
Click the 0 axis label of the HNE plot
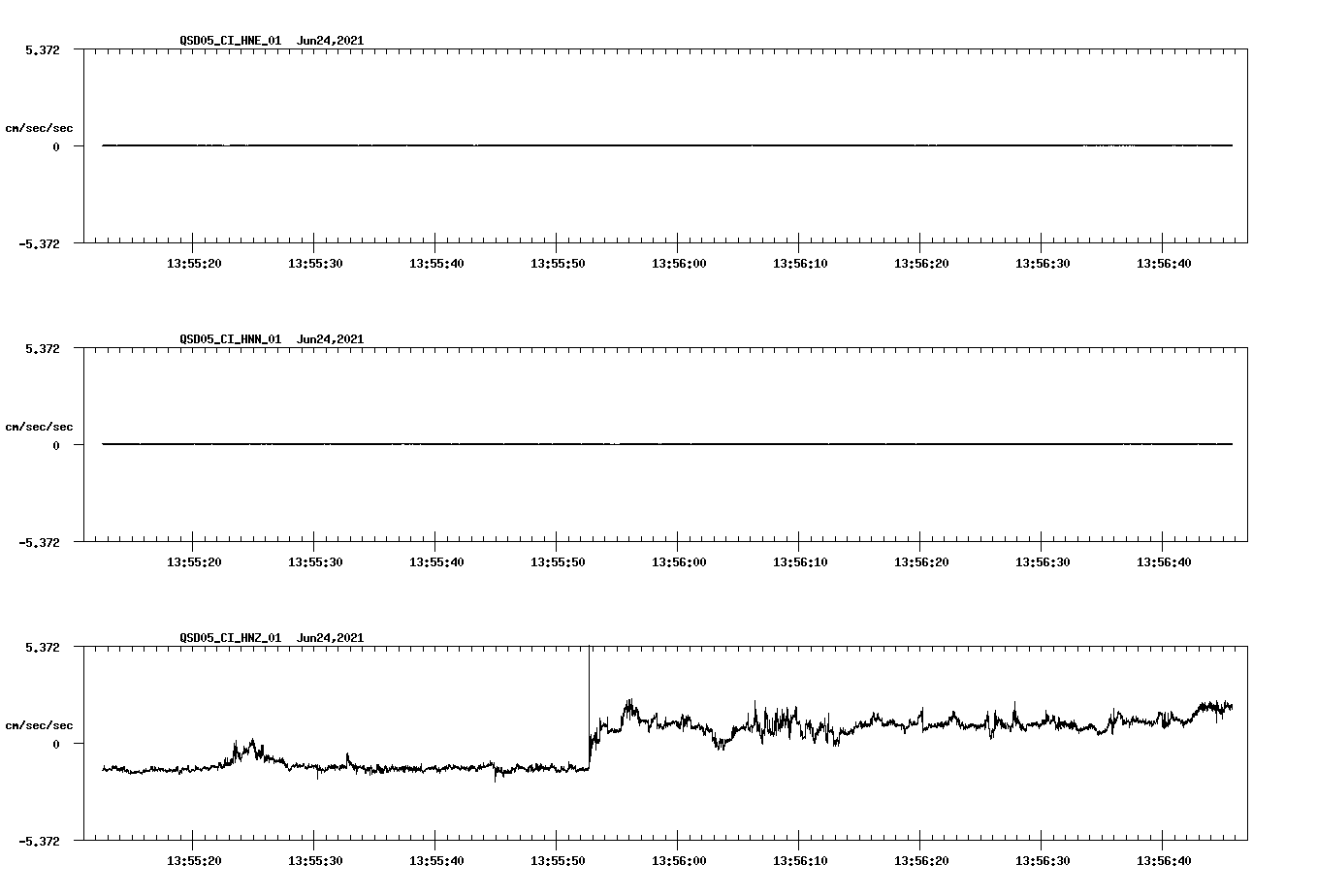[56, 146]
